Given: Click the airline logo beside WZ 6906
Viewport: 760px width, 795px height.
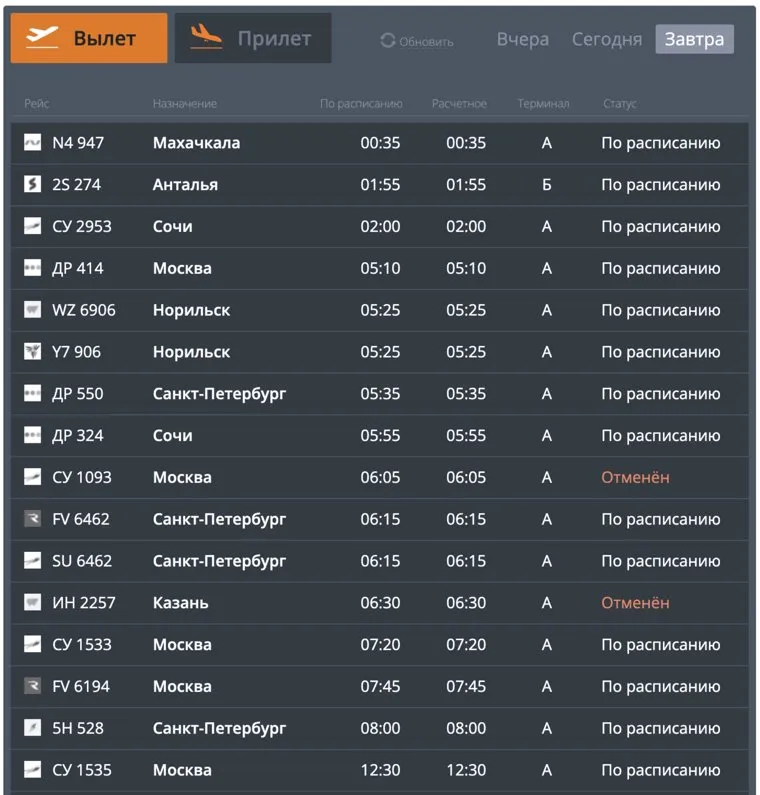Looking at the screenshot, I should tap(32, 310).
